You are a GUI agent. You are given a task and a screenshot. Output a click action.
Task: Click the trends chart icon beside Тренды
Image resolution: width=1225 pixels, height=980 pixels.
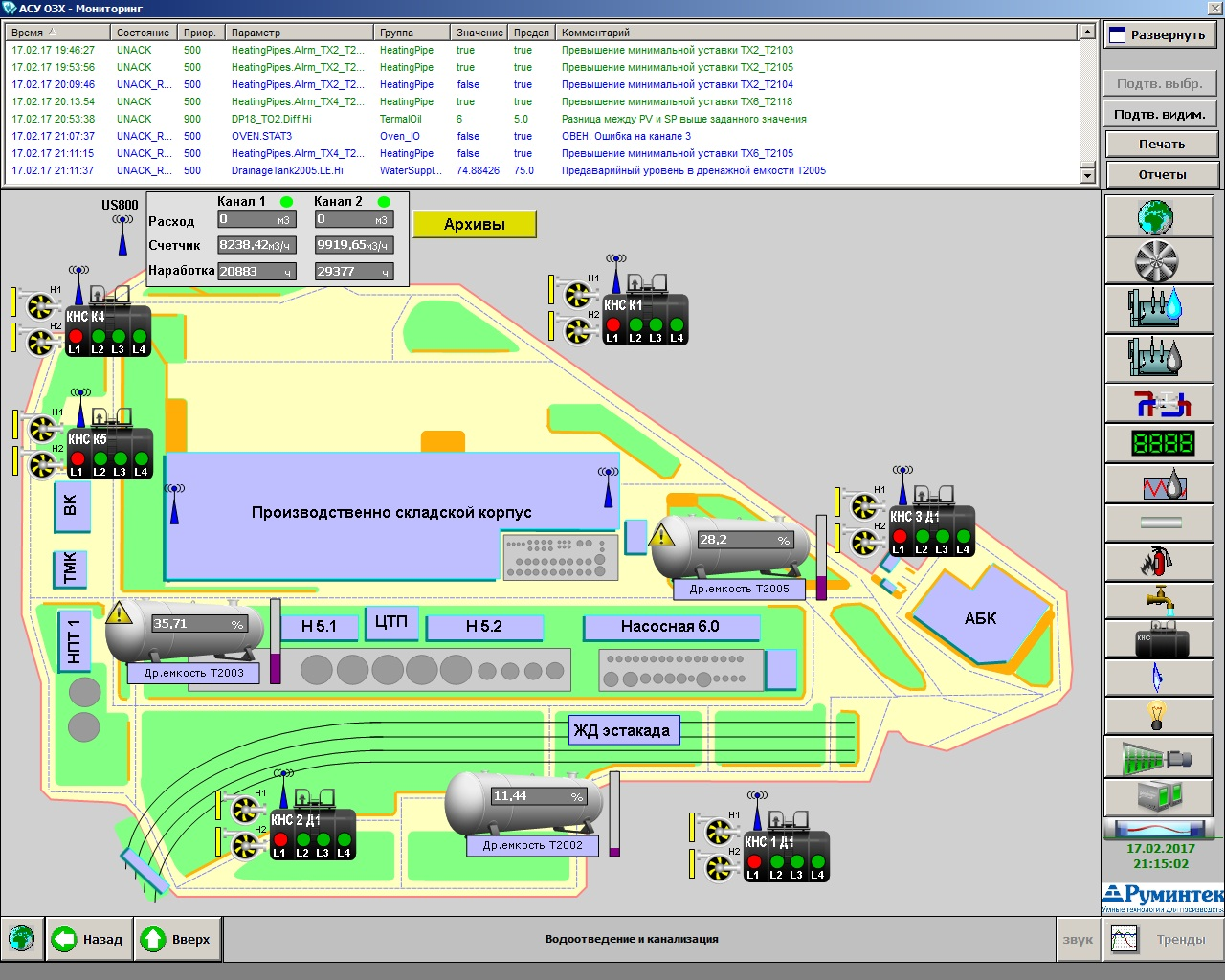coord(1125,939)
